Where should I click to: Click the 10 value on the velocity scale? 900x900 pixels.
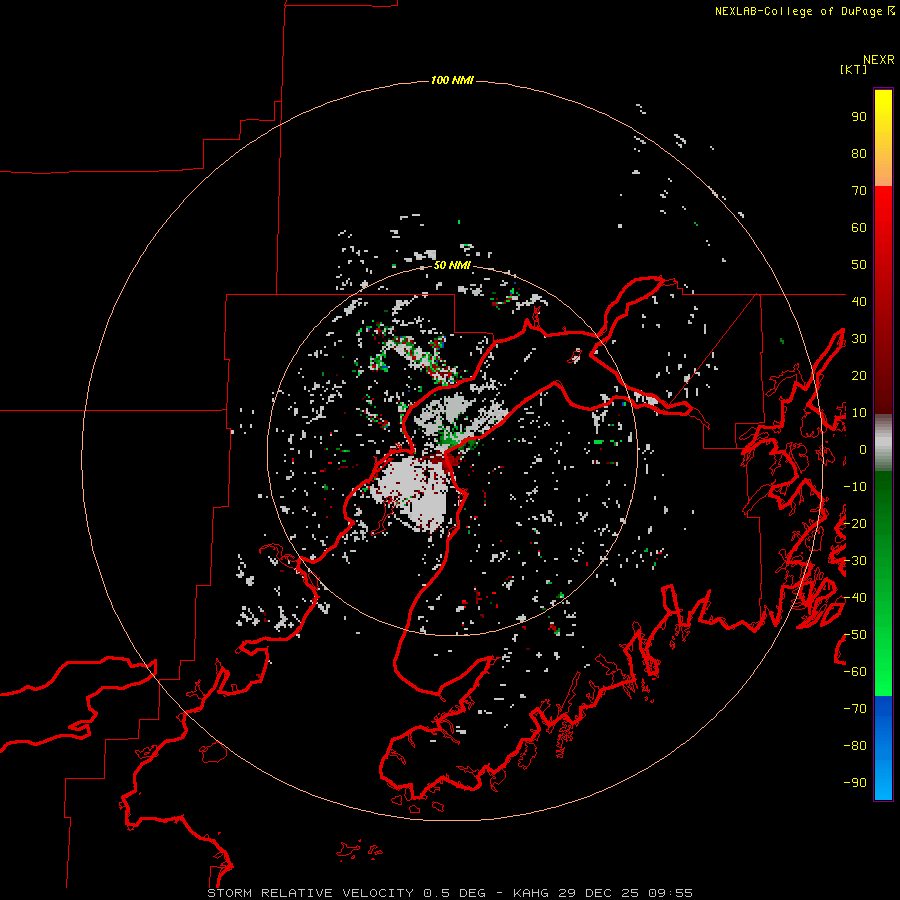859,413
